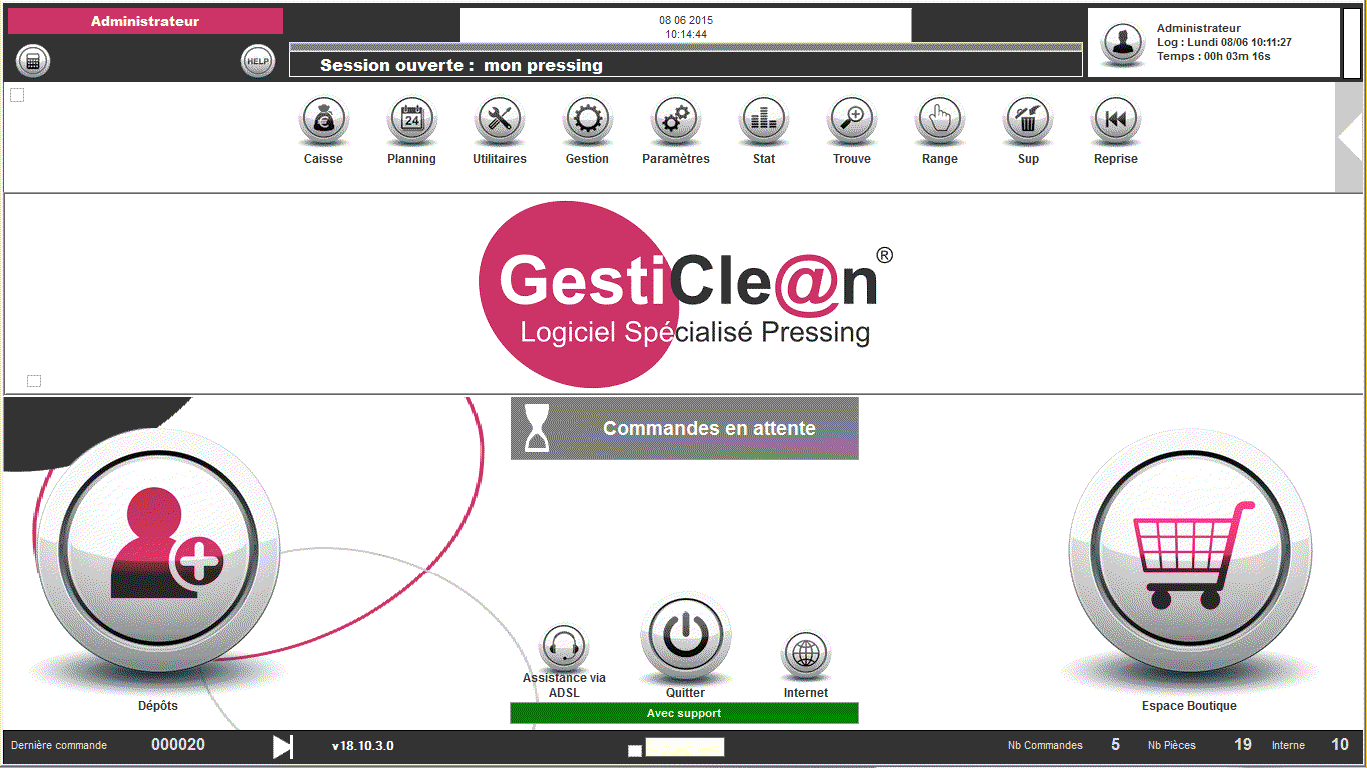Click the Administrateur user avatar icon
Viewport: 1367px width, 768px height.
(x=1123, y=43)
